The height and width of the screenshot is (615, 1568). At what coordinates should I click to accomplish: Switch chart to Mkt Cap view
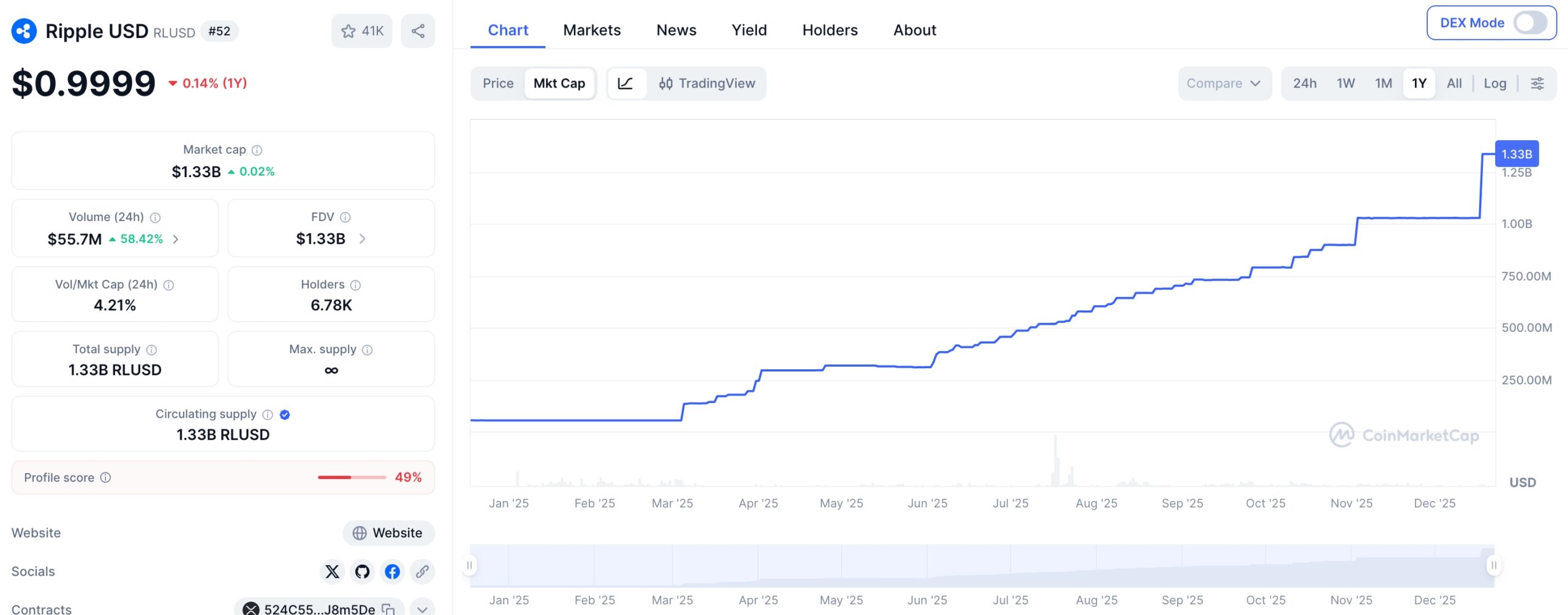559,83
